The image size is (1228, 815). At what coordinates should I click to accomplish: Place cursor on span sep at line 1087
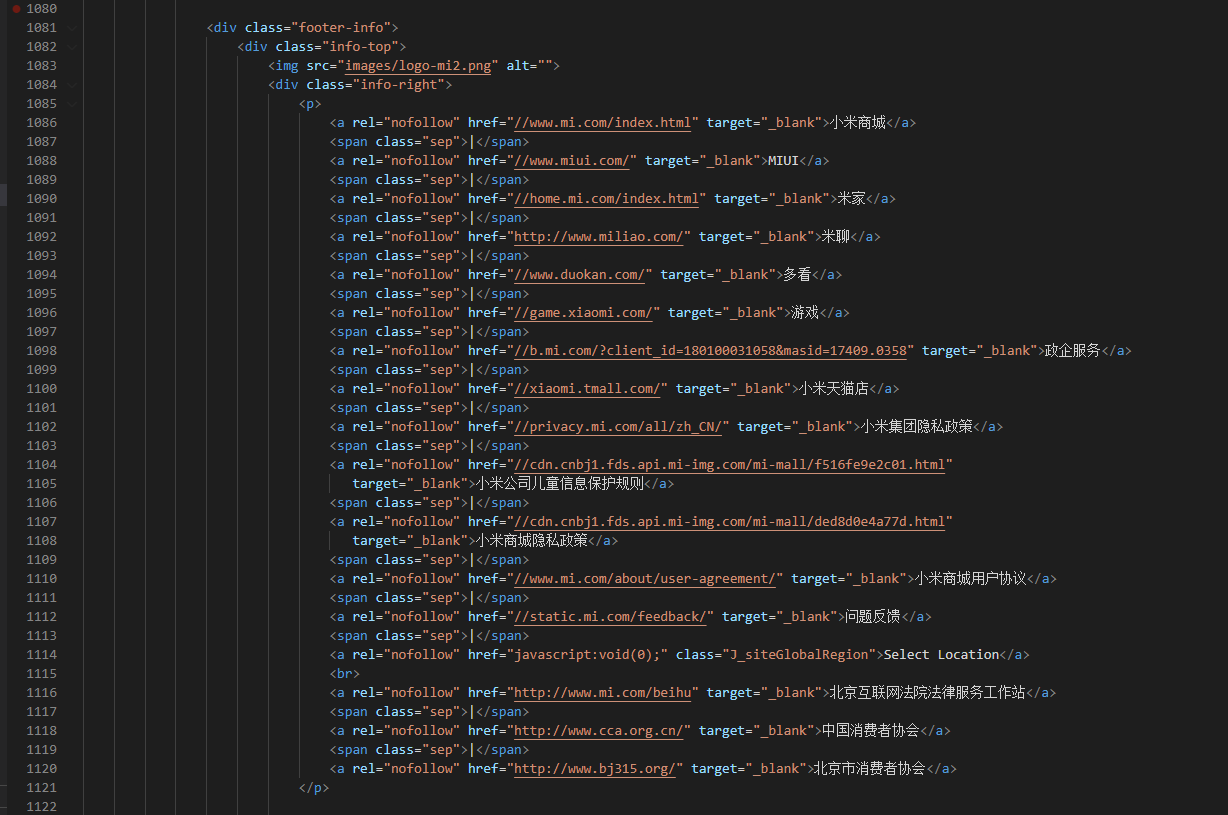point(430,141)
